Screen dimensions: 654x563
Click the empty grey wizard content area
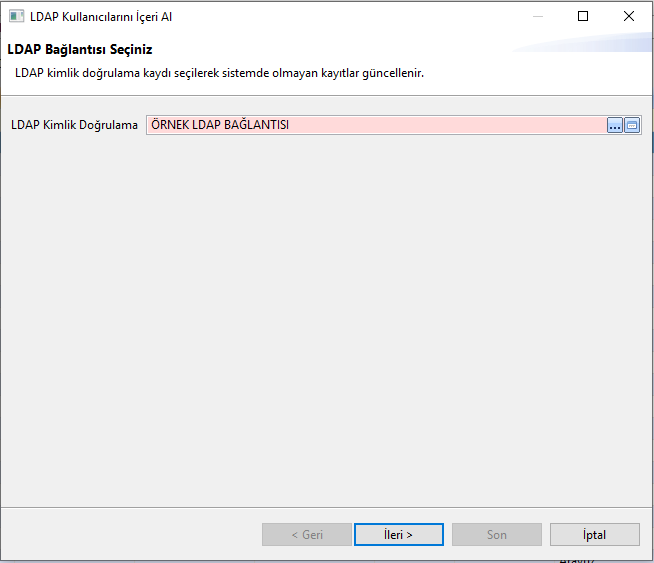click(x=326, y=320)
